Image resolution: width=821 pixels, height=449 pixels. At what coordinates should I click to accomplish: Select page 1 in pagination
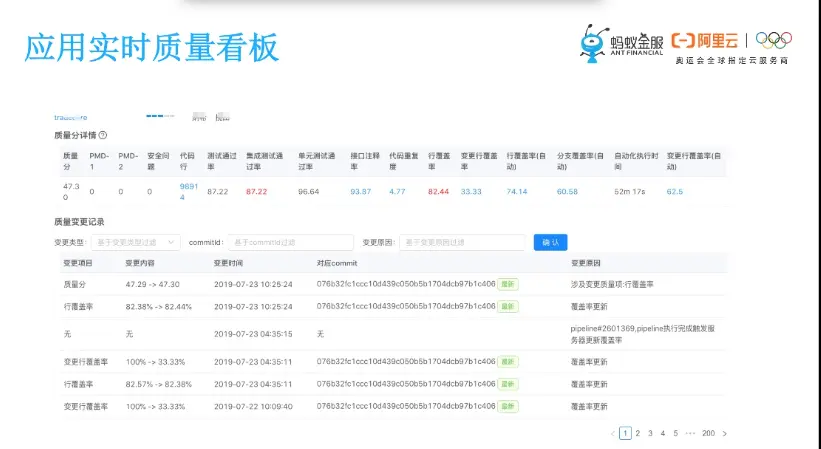625,433
